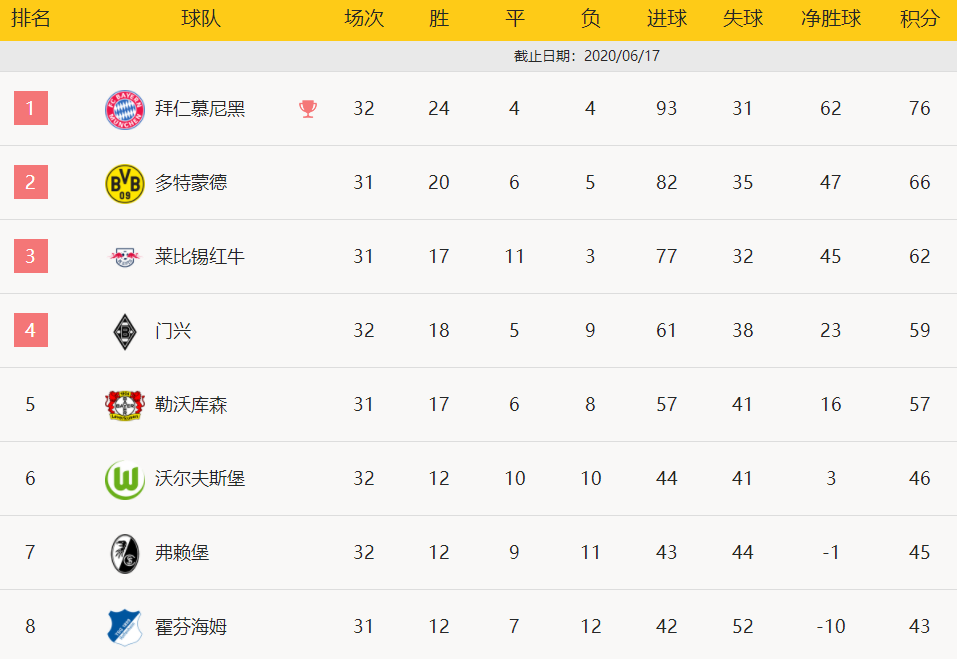This screenshot has height=659, width=957.
Task: Click the trophy icon beside 拜仁慕尼黑
Action: (x=308, y=109)
